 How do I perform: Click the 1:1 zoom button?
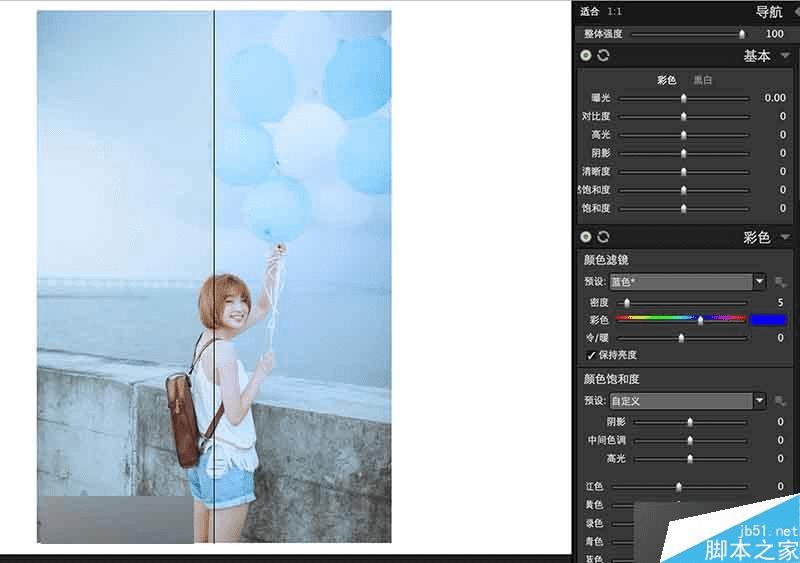coord(615,11)
